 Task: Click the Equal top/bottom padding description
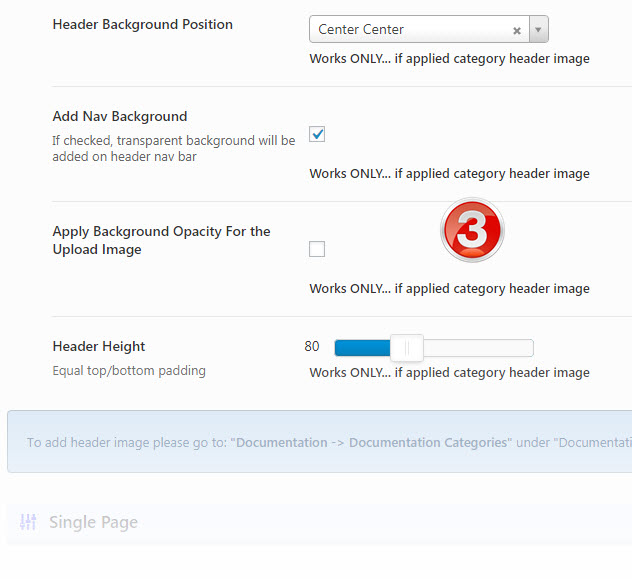pos(129,371)
